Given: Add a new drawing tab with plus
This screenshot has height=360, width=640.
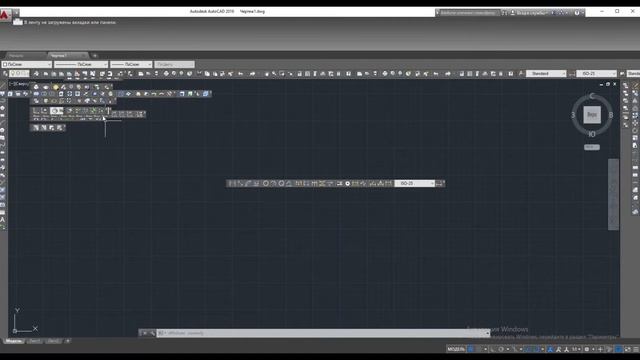Looking at the screenshot, I should click(x=95, y=56).
